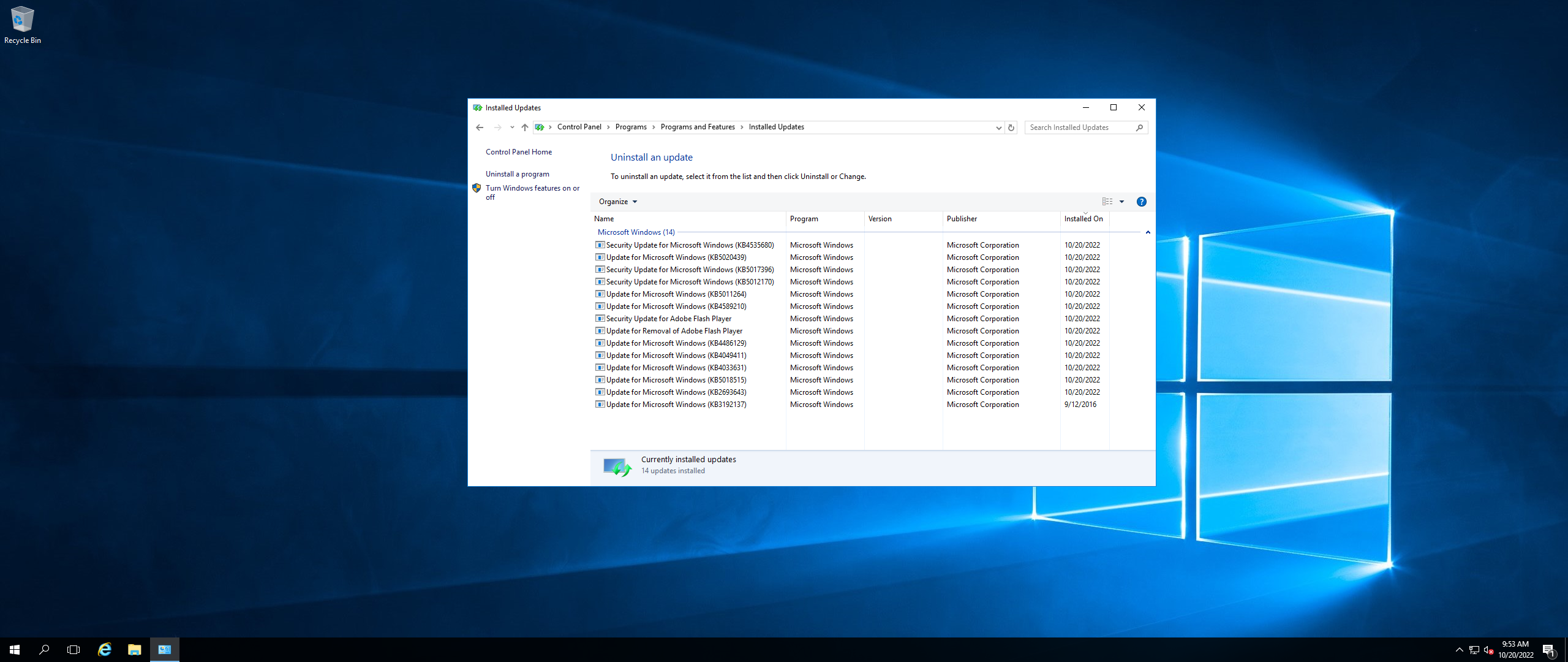Click the blue Help icon
The image size is (1568, 662).
click(x=1142, y=202)
